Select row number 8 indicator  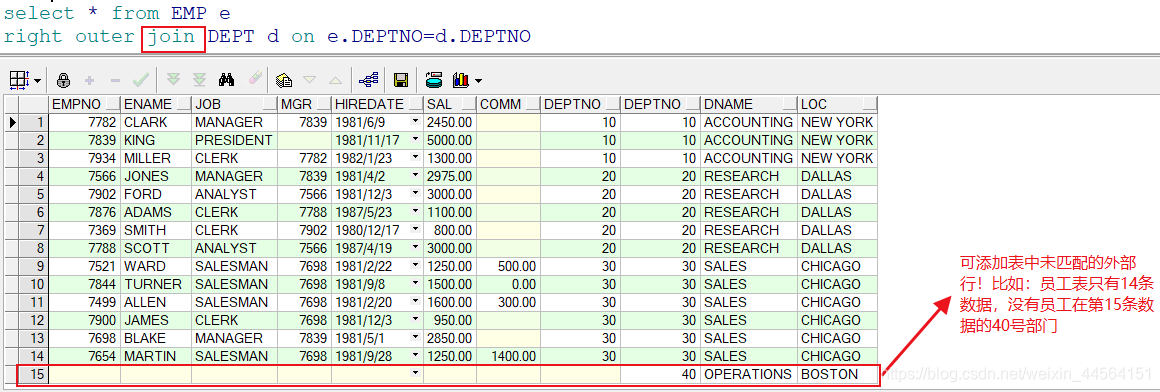pos(33,248)
